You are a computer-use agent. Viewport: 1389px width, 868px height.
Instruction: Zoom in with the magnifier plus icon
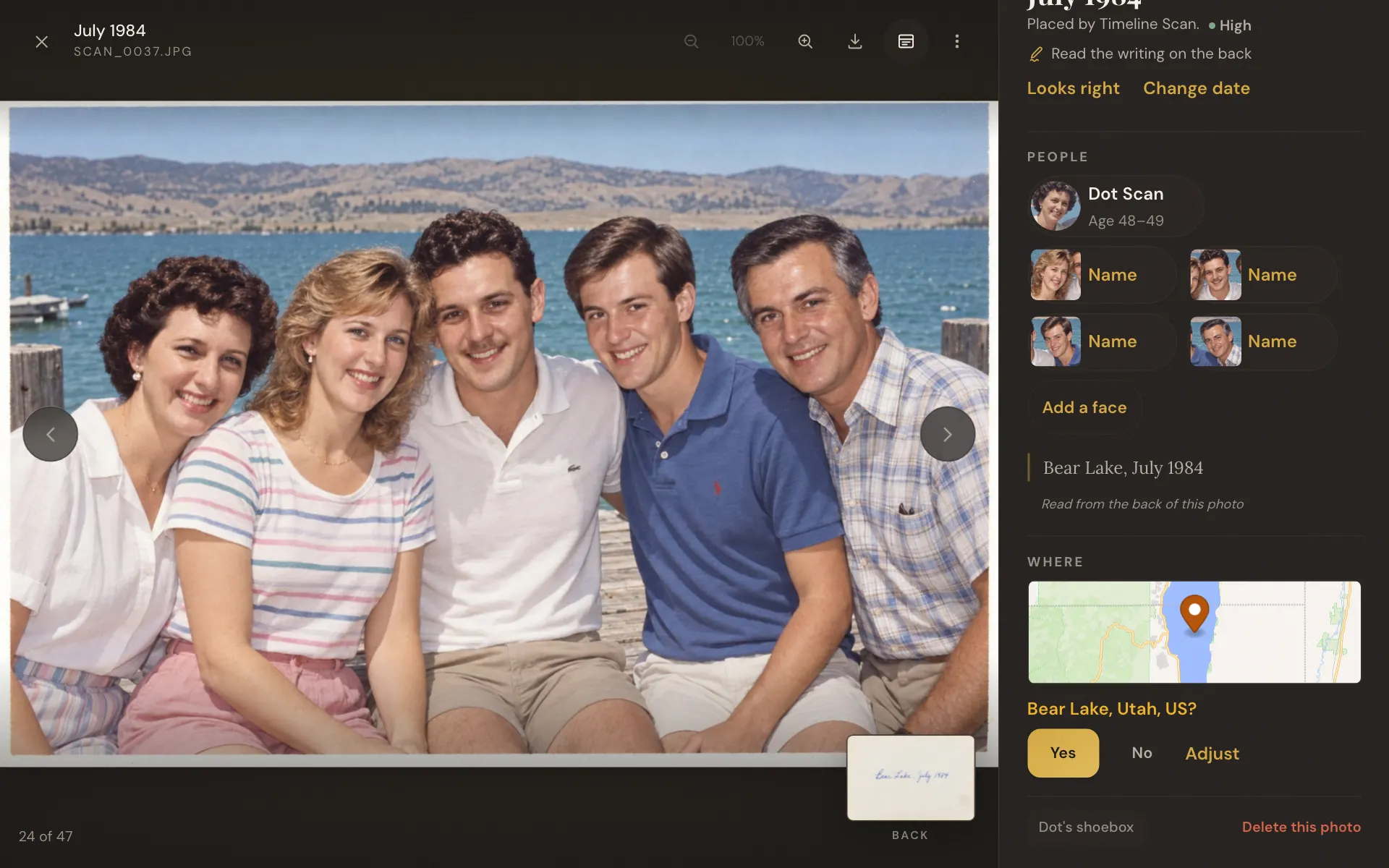click(805, 41)
